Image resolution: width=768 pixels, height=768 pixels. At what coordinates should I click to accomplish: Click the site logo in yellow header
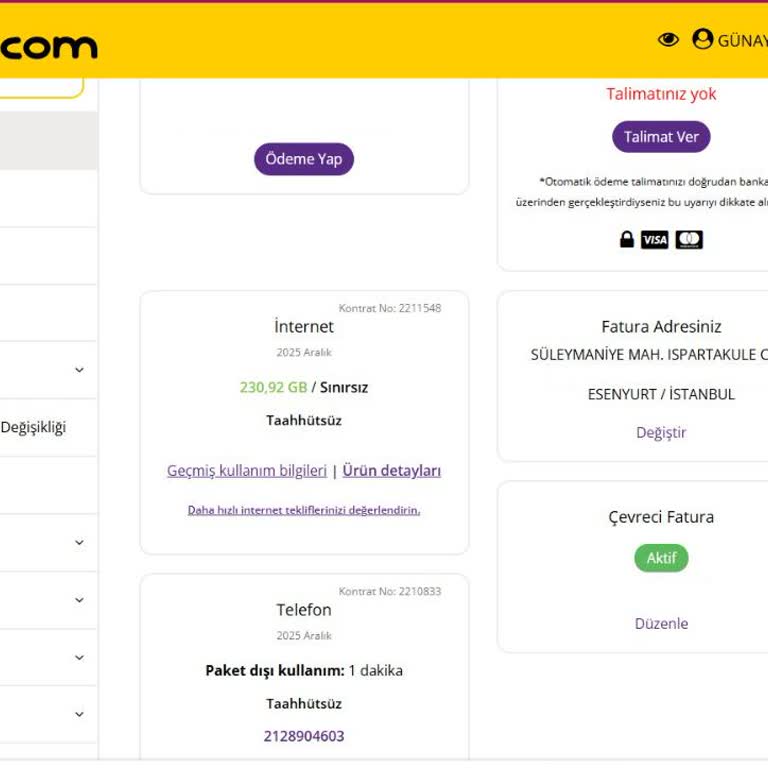pos(48,46)
